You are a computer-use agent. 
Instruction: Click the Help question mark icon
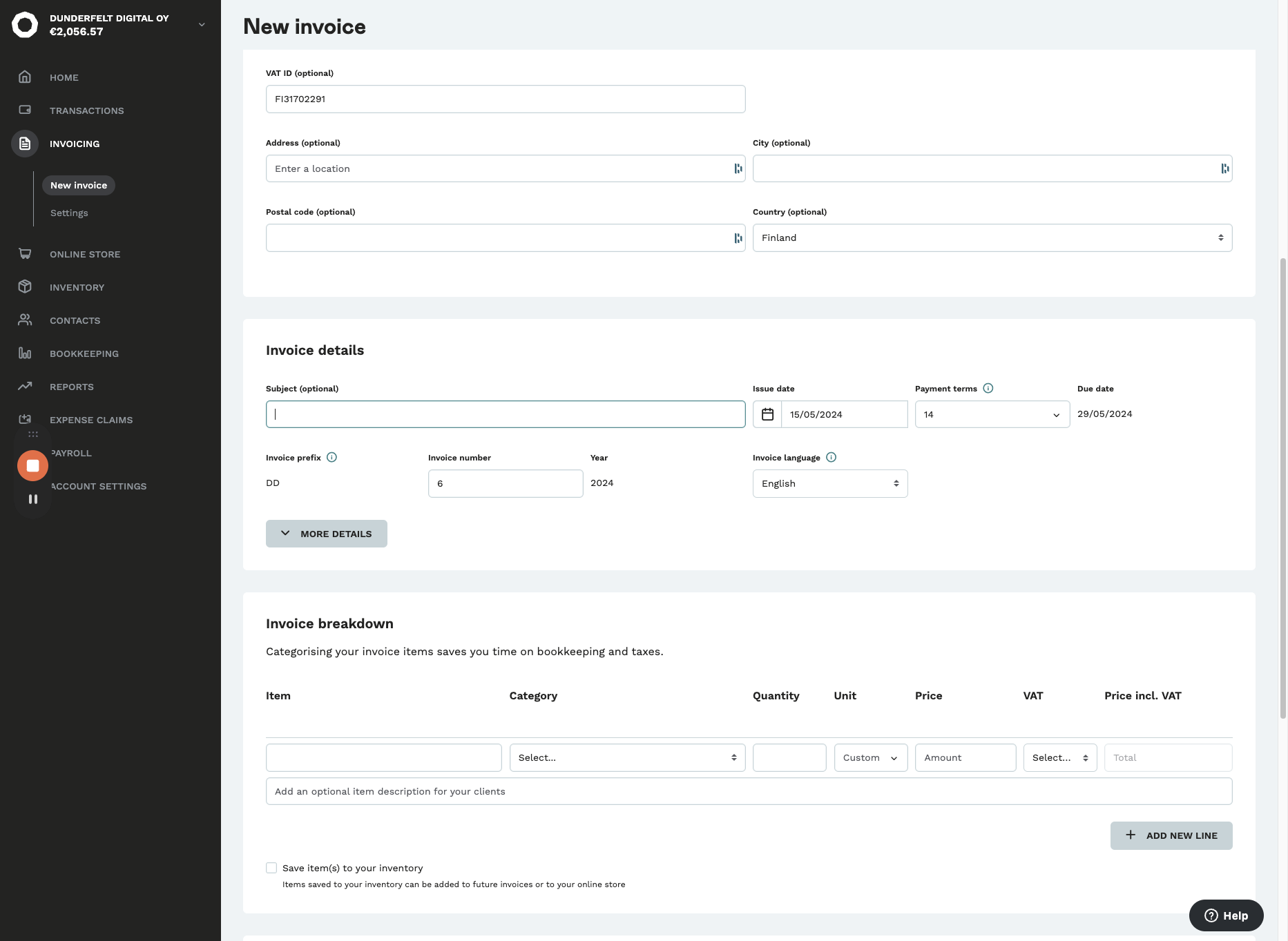tap(1211, 915)
